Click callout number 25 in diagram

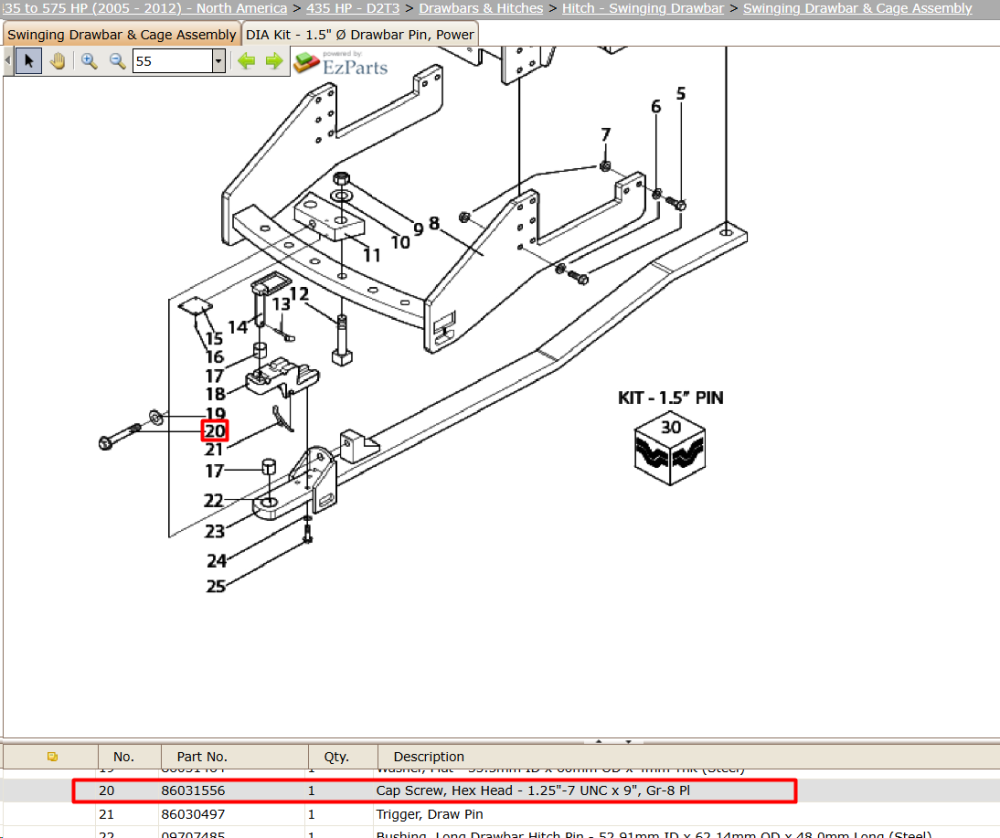click(216, 586)
